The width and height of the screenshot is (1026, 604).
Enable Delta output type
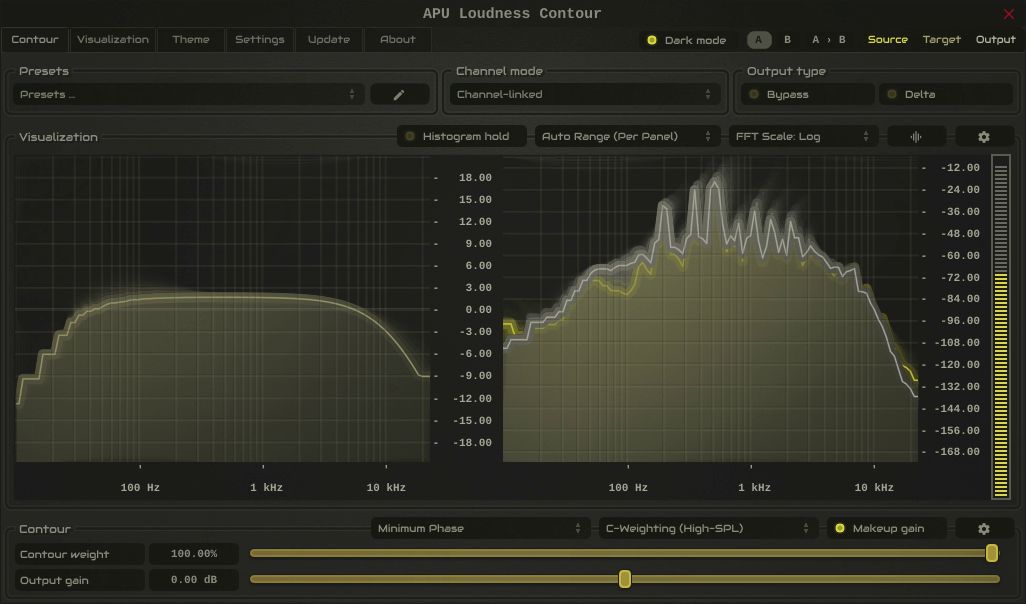[x=946, y=94]
